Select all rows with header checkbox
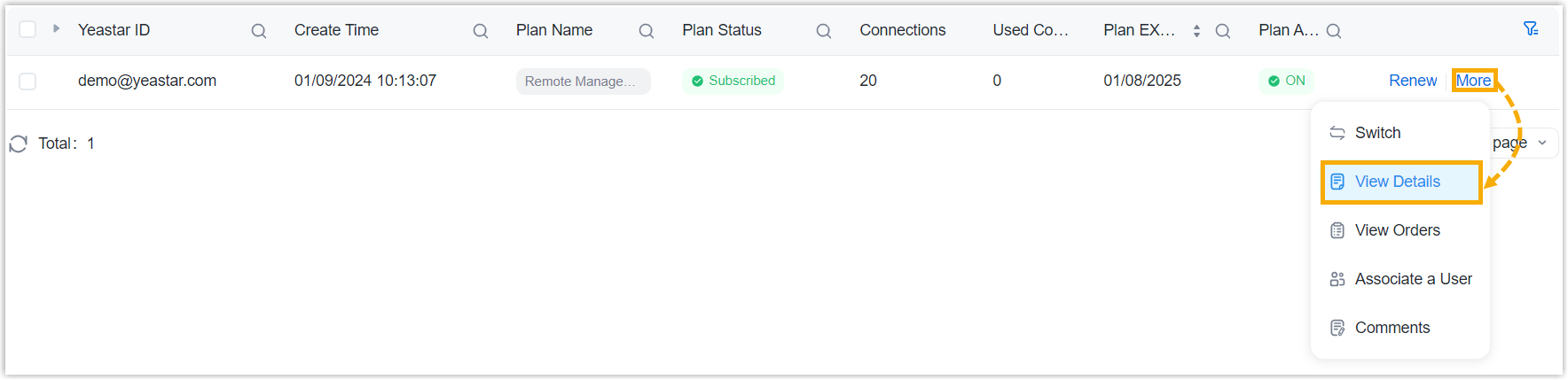1568x380 pixels. [x=27, y=30]
